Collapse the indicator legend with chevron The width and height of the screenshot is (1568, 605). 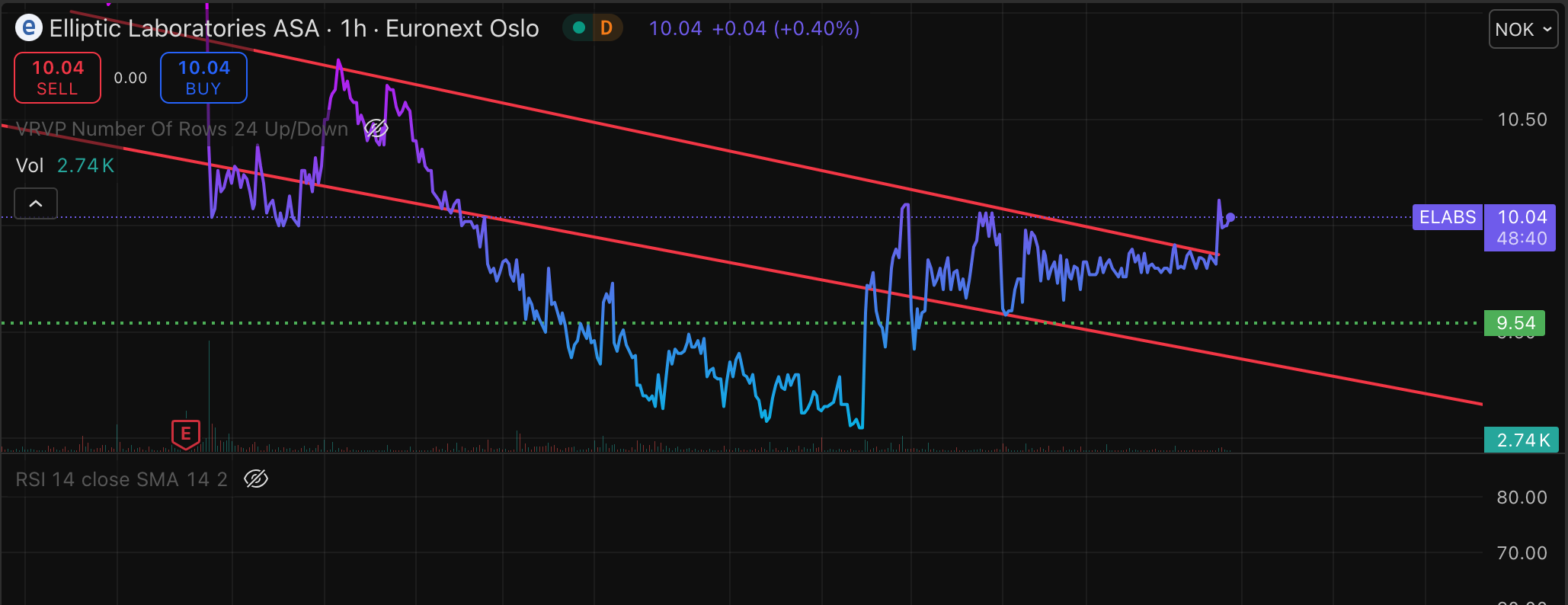[36, 203]
